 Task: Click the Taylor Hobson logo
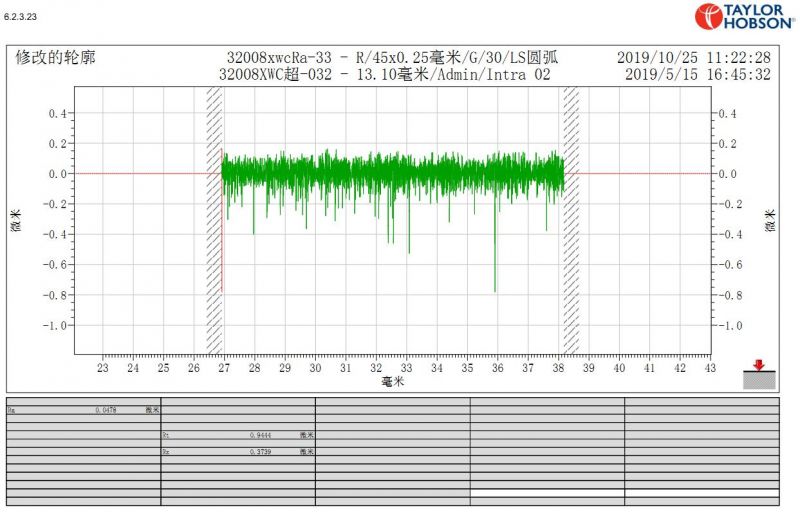[x=744, y=16]
